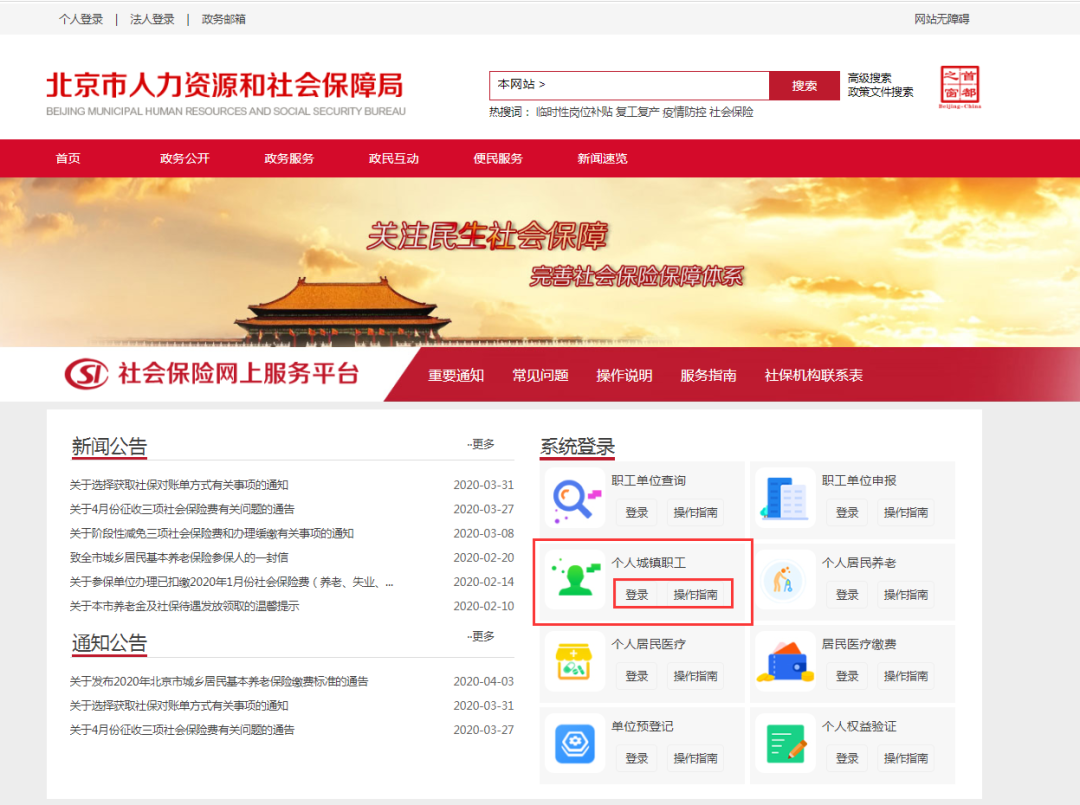Click hot keyword 复工复产
Image resolution: width=1080 pixels, height=805 pixels.
click(637, 112)
